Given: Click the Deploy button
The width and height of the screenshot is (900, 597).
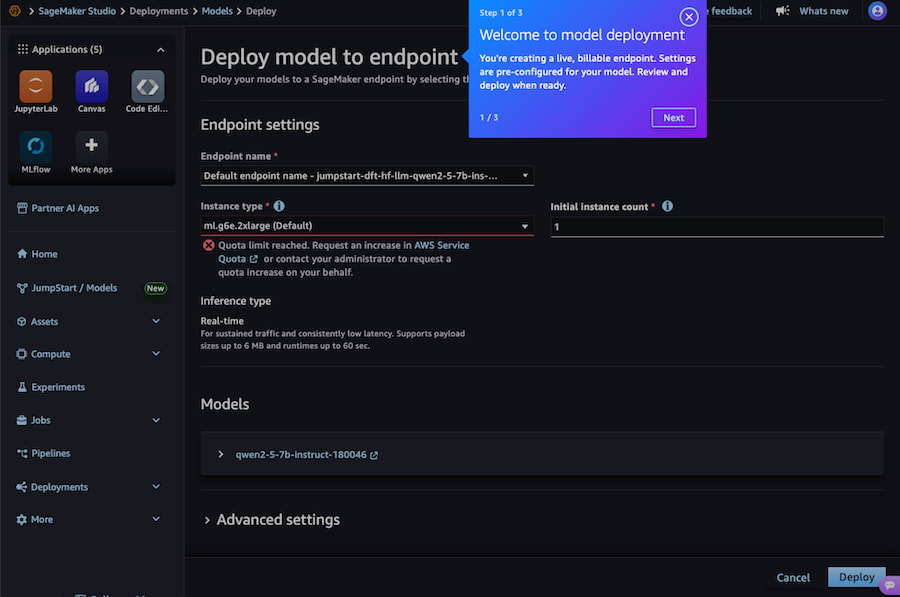Looking at the screenshot, I should point(856,577).
